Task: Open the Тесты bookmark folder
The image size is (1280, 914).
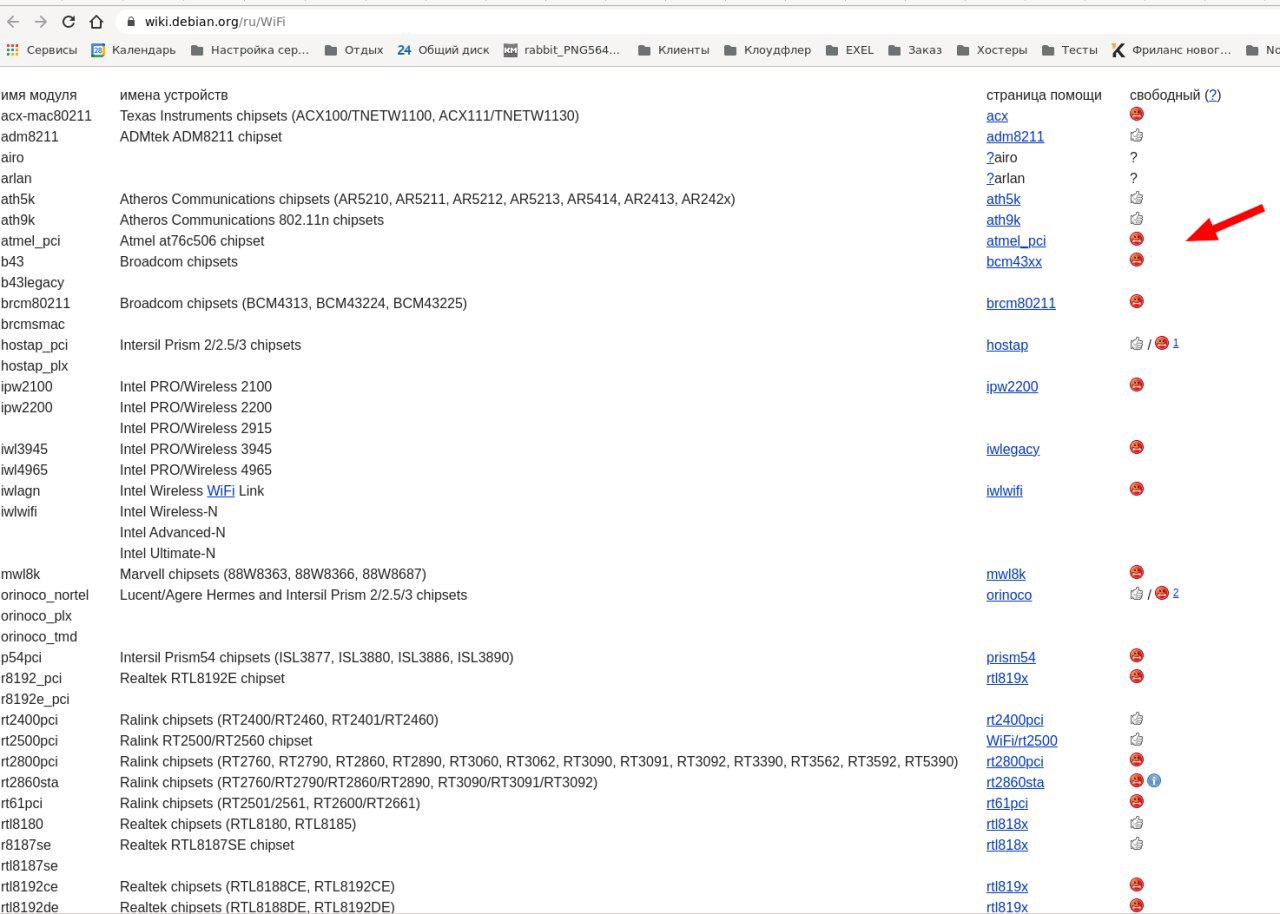Action: [1069, 50]
